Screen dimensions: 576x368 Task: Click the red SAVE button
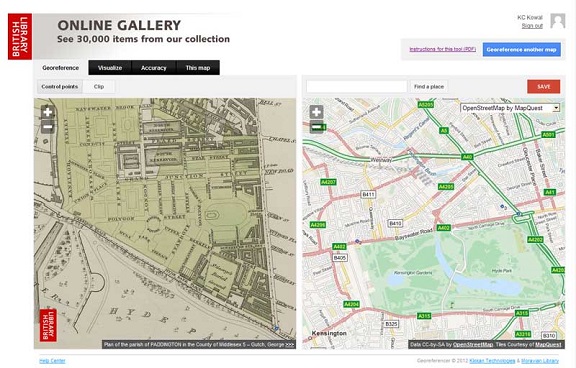[544, 87]
